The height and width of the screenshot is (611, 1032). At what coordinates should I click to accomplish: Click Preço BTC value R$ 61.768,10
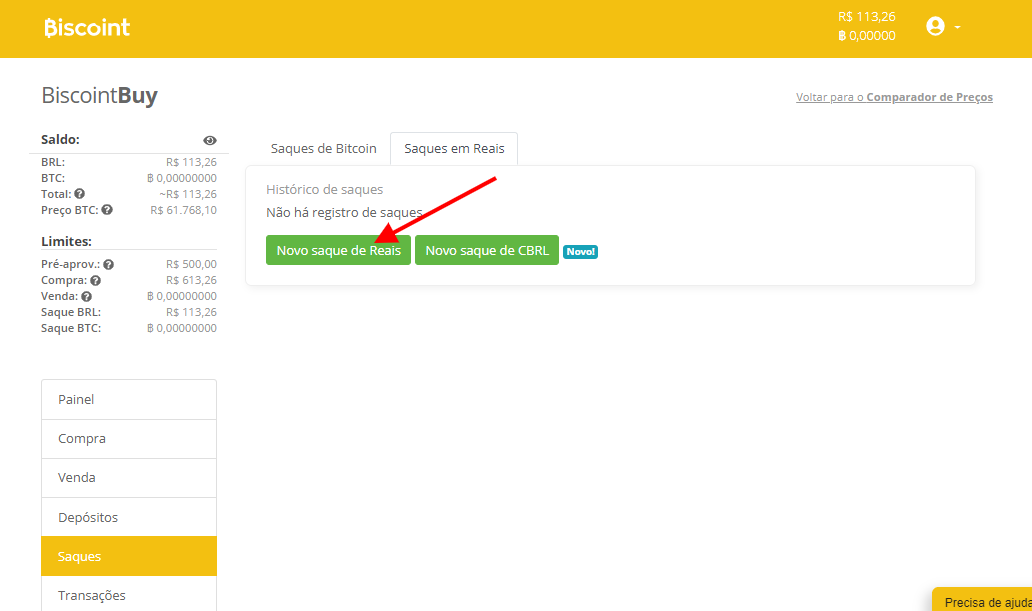point(184,210)
